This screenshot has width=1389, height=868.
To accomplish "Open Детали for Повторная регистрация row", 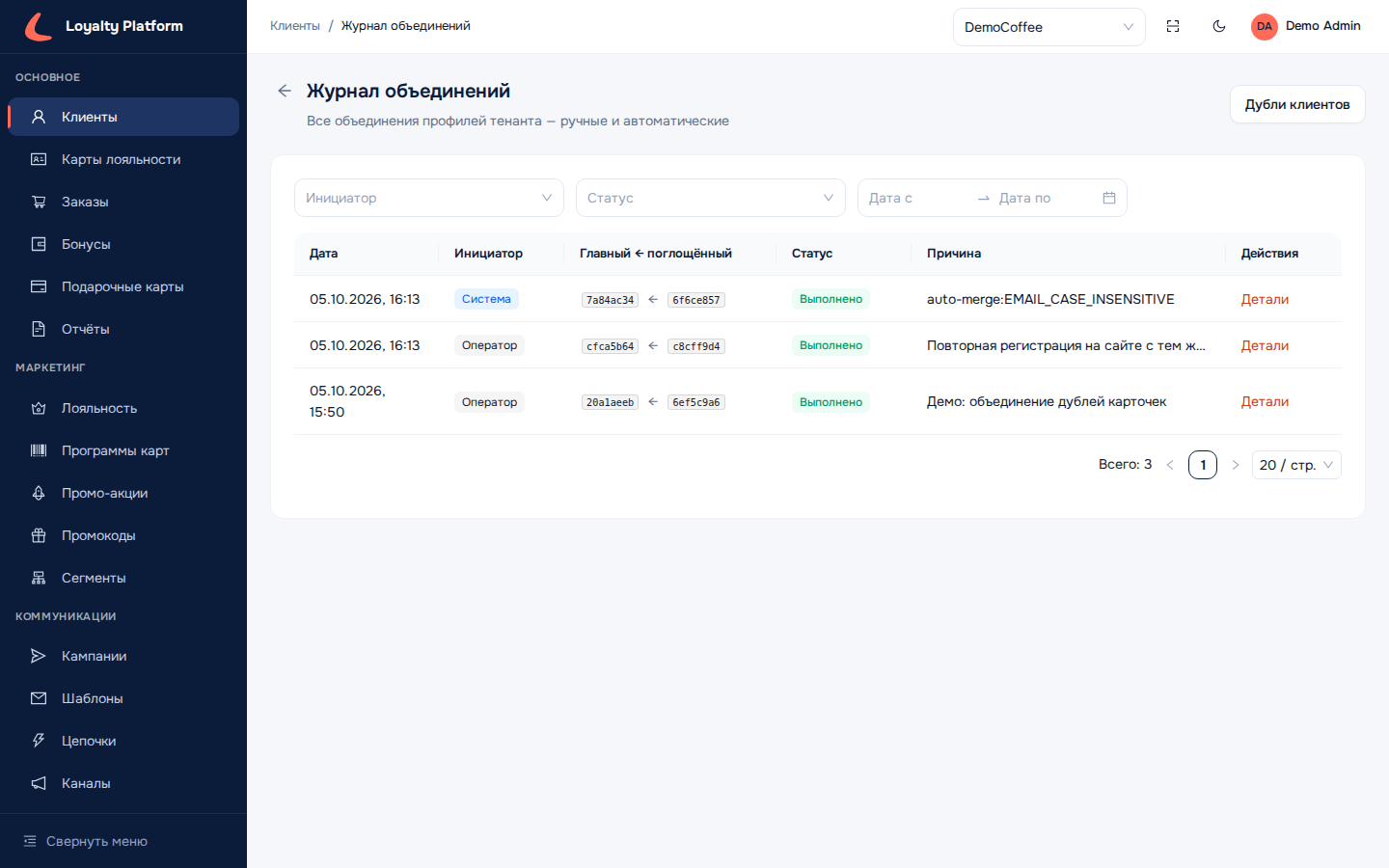I will click(x=1265, y=345).
